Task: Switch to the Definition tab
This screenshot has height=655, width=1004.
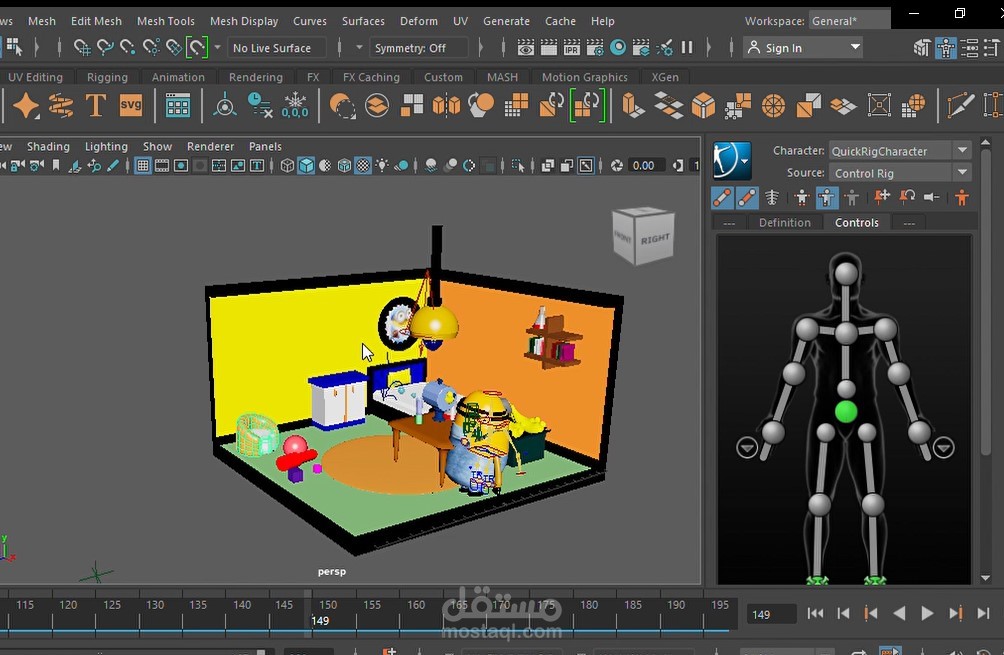Action: [784, 222]
